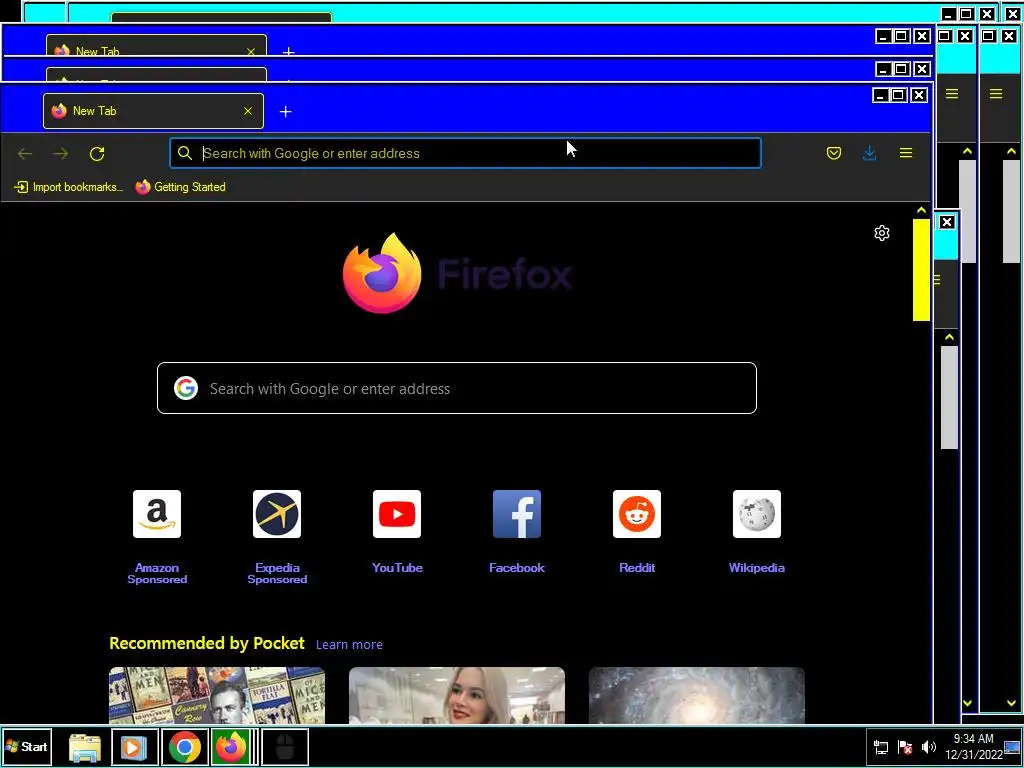The height and width of the screenshot is (768, 1024).
Task: Open new tab personalize gear settings
Action: pyautogui.click(x=882, y=233)
